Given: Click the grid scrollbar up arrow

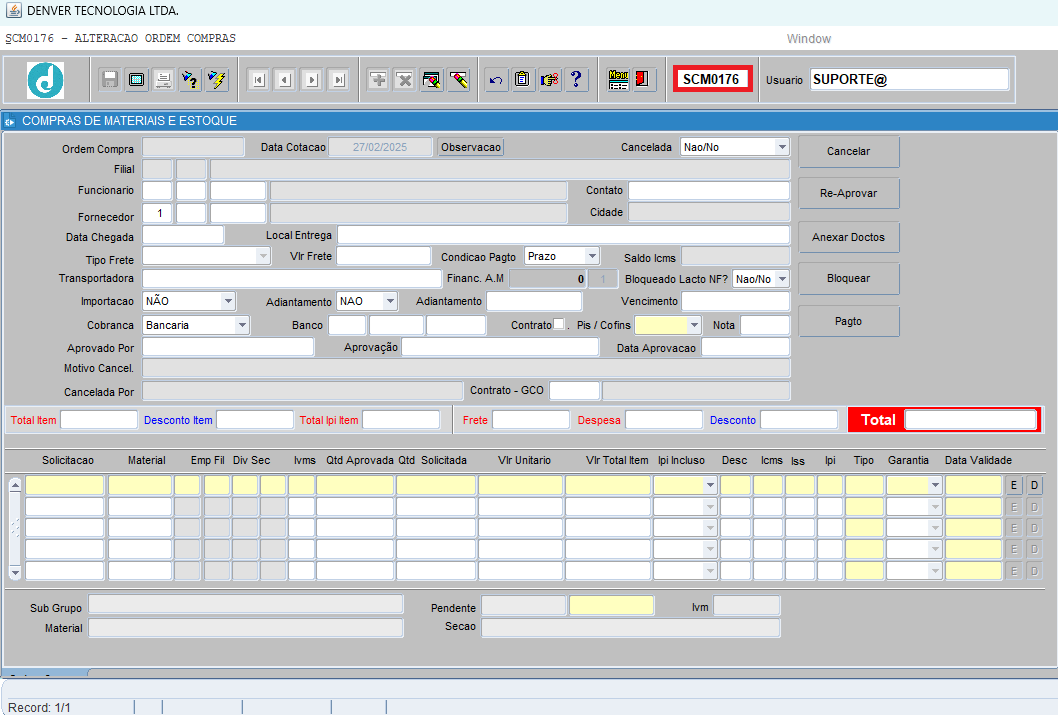Looking at the screenshot, I should coord(15,484).
